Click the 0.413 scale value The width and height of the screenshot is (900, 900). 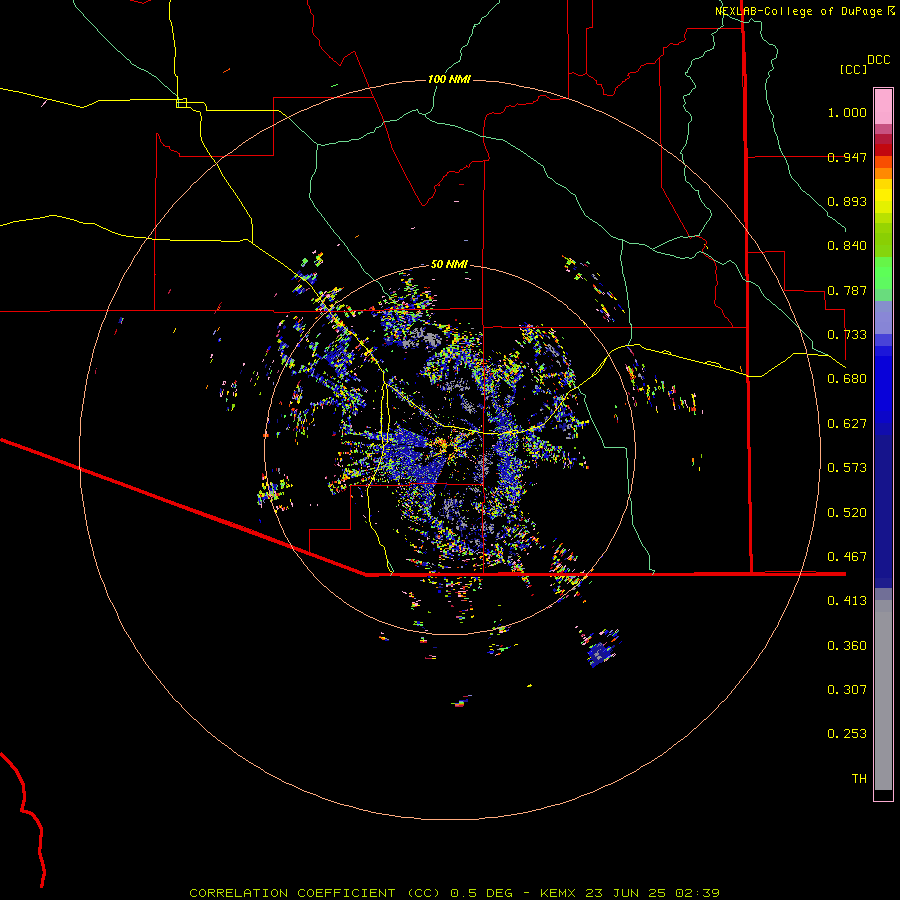coord(847,601)
